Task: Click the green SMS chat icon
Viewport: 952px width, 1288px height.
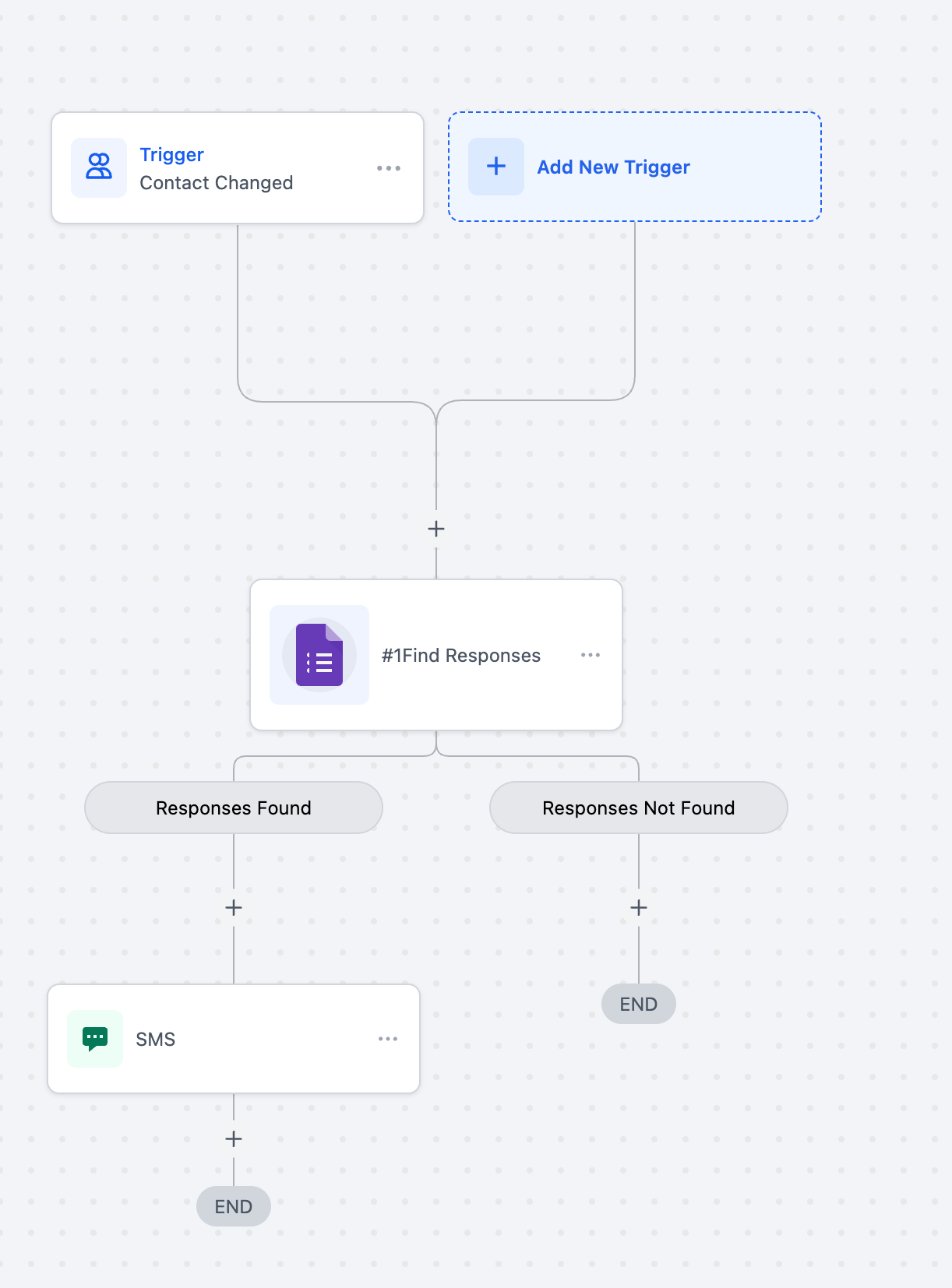Action: 95,1039
